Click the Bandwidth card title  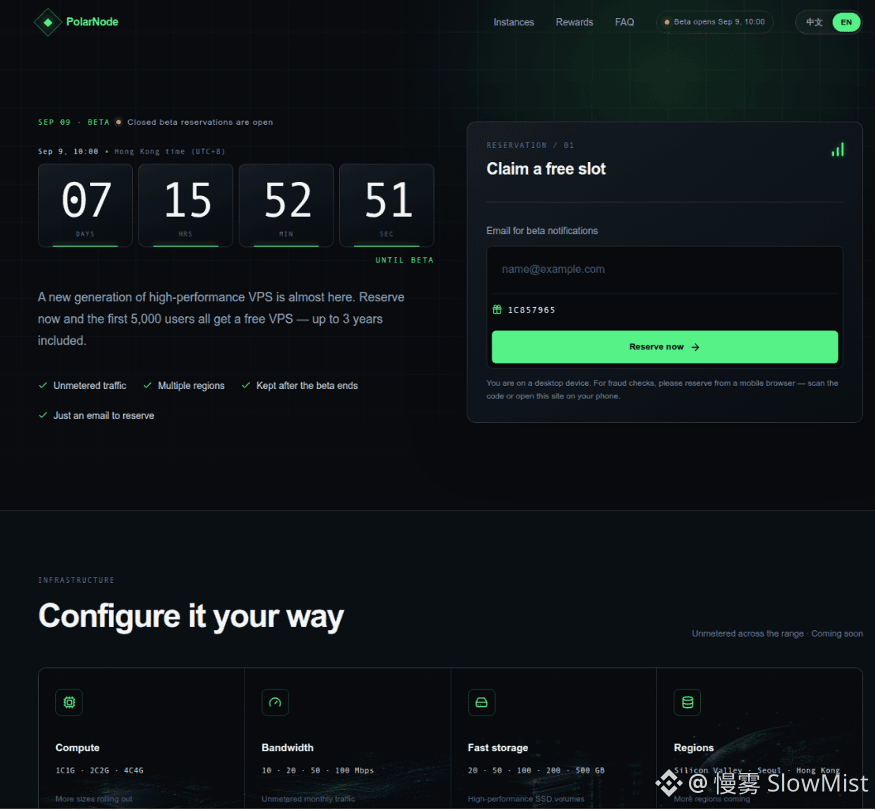(x=287, y=748)
